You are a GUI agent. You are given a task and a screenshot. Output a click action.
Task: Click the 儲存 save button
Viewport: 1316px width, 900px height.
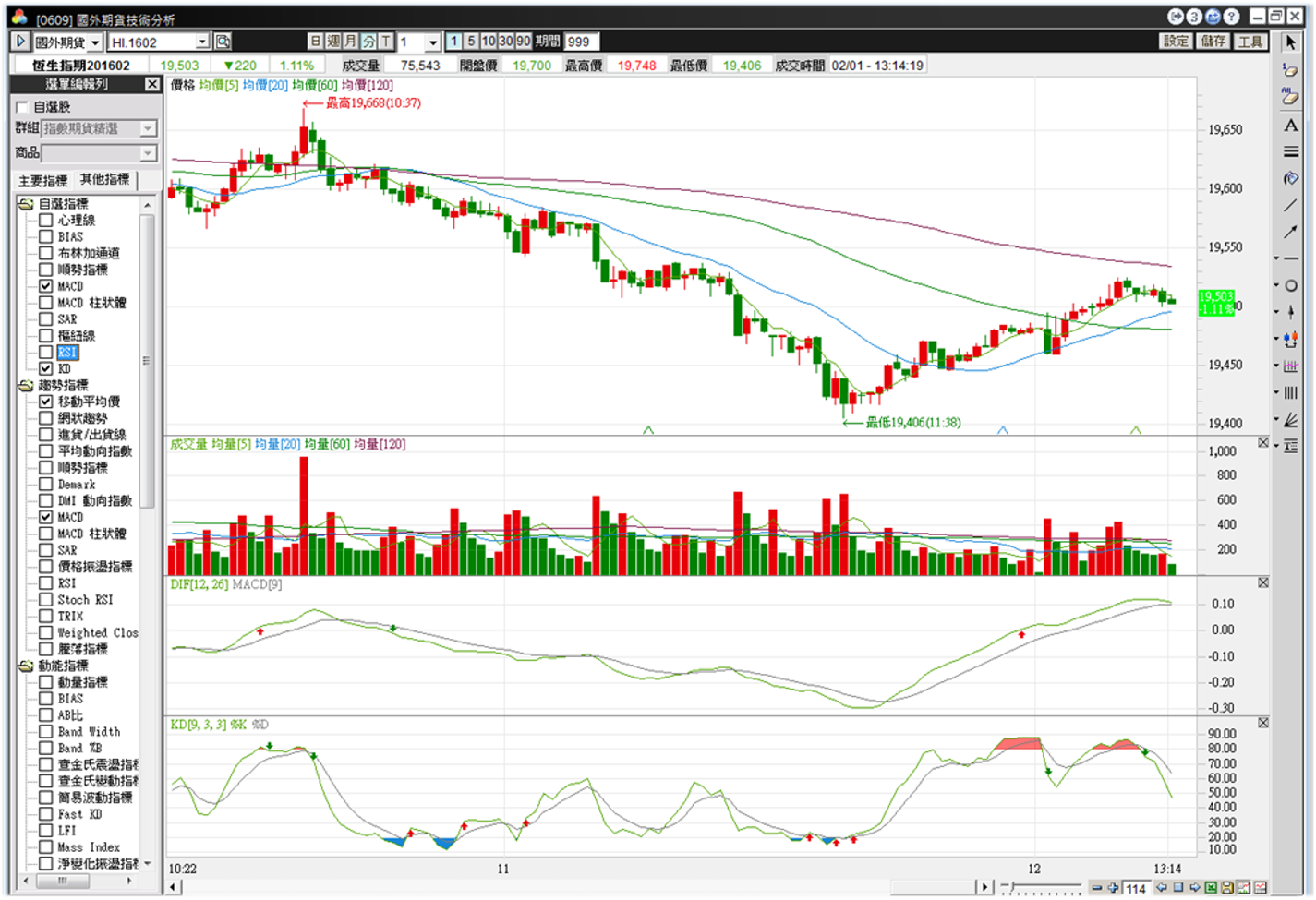click(1213, 42)
